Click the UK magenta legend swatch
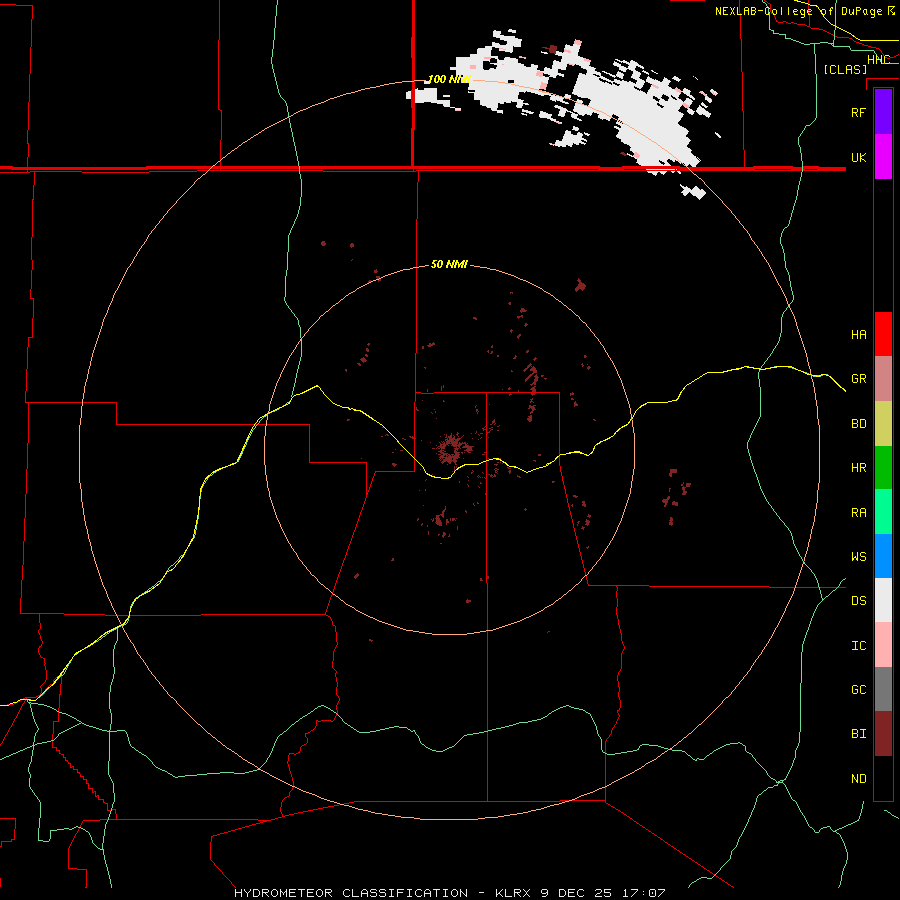Viewport: 900px width, 900px height. point(883,157)
